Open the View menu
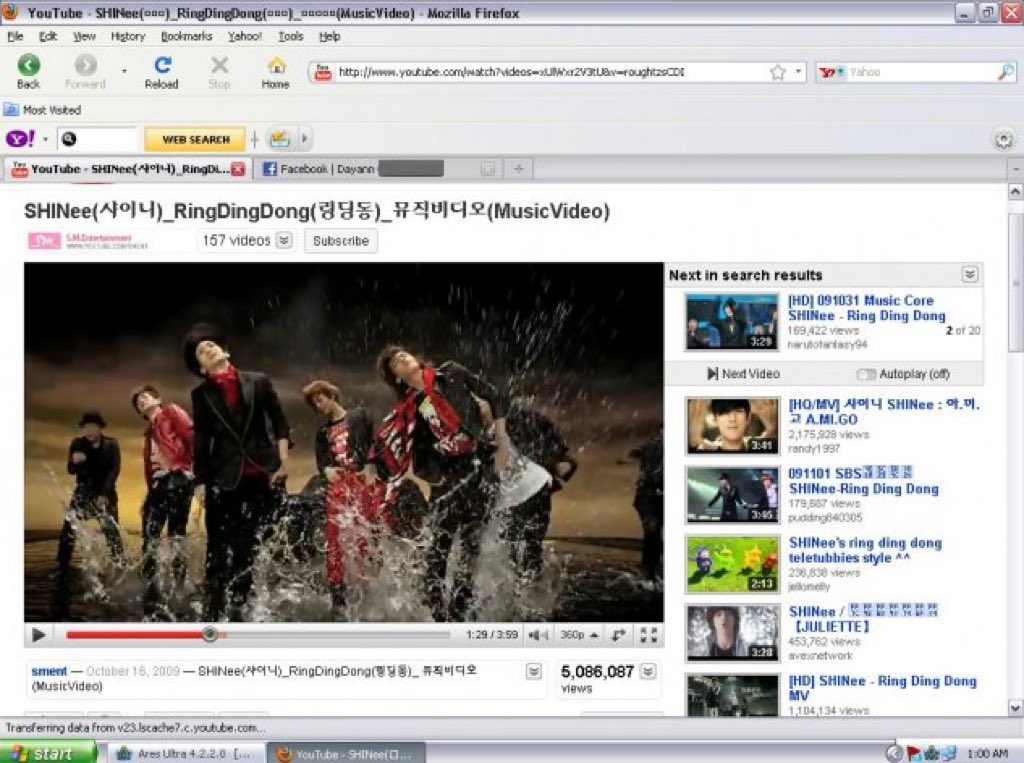The image size is (1024, 763). (84, 37)
